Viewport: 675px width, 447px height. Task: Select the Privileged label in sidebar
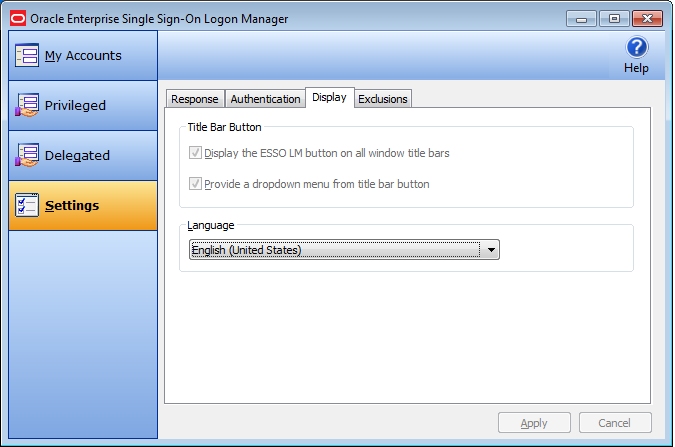tap(75, 106)
